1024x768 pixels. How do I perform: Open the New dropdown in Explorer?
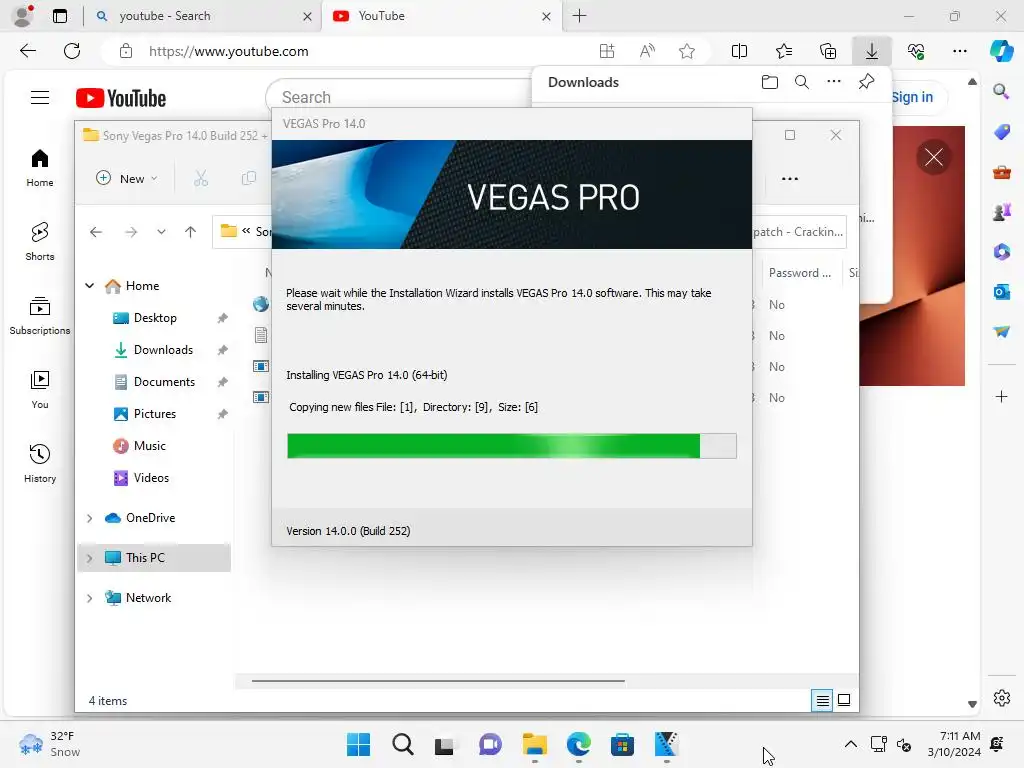127,178
